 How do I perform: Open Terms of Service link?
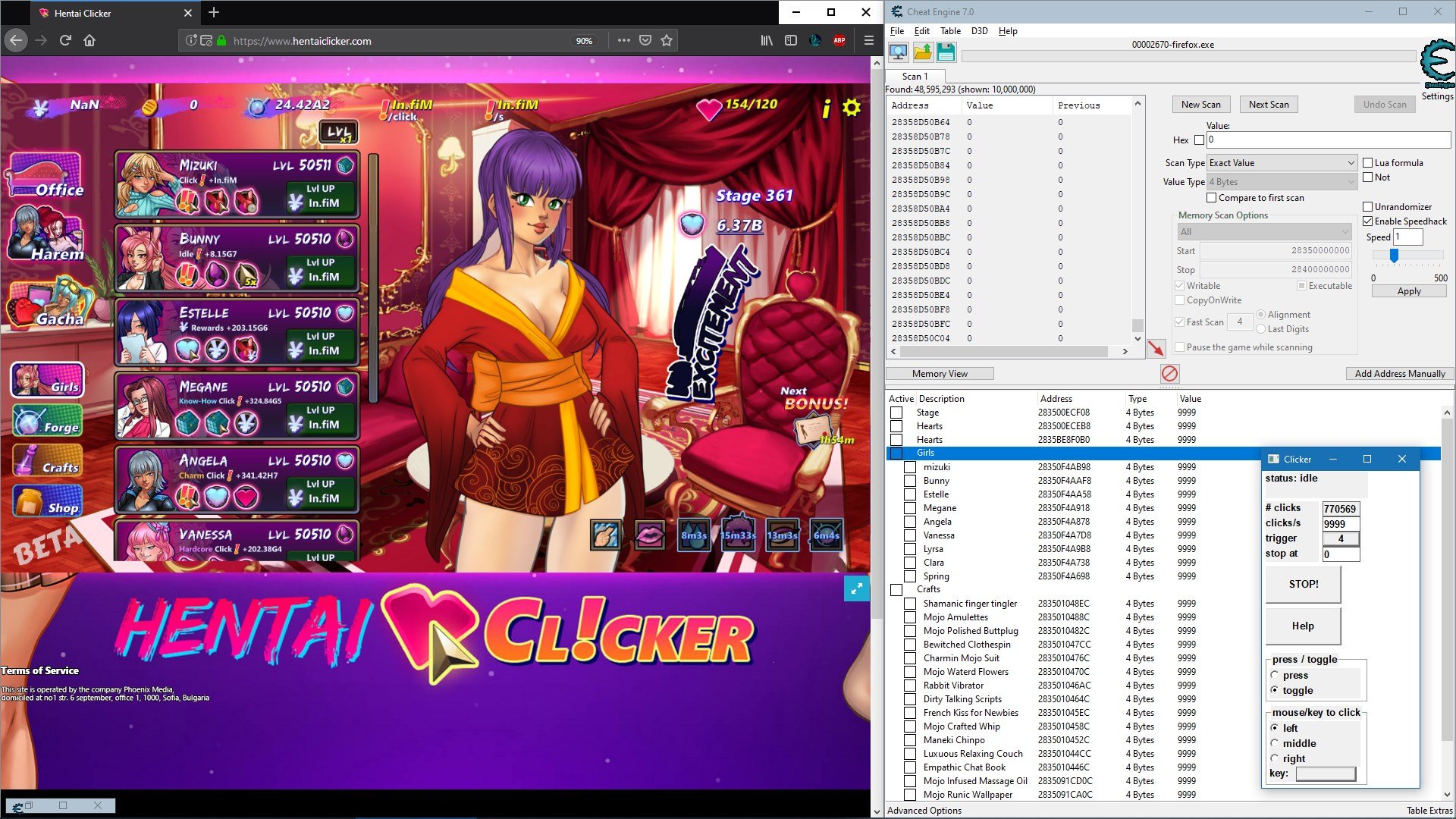[x=40, y=670]
